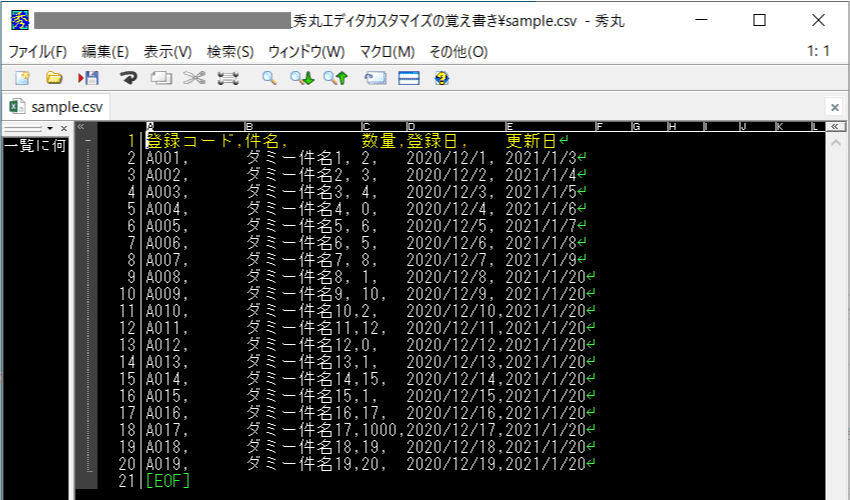
Task: Click column header B in the ruler
Action: [x=249, y=126]
